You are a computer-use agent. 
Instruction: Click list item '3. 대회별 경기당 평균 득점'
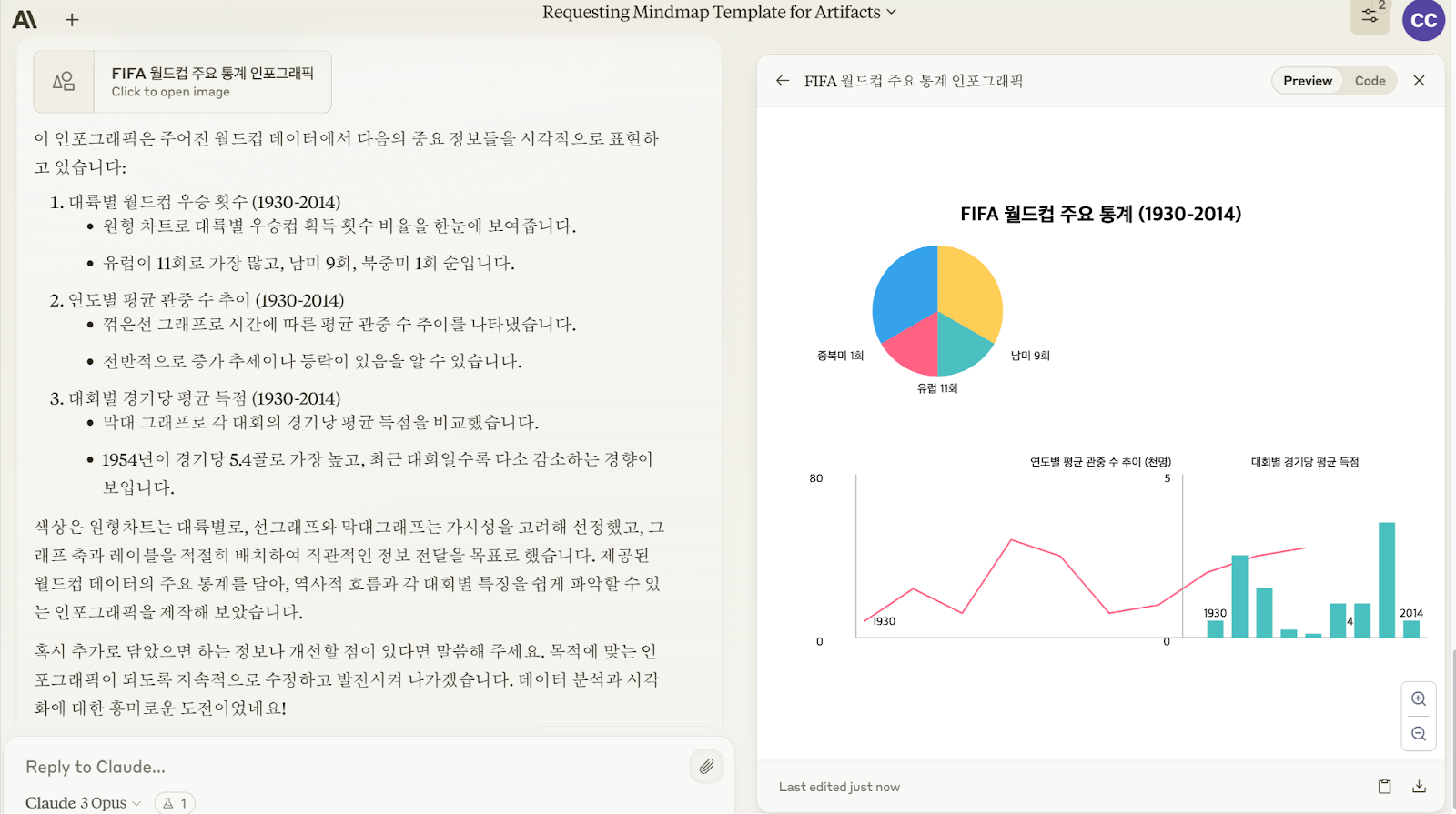[195, 398]
